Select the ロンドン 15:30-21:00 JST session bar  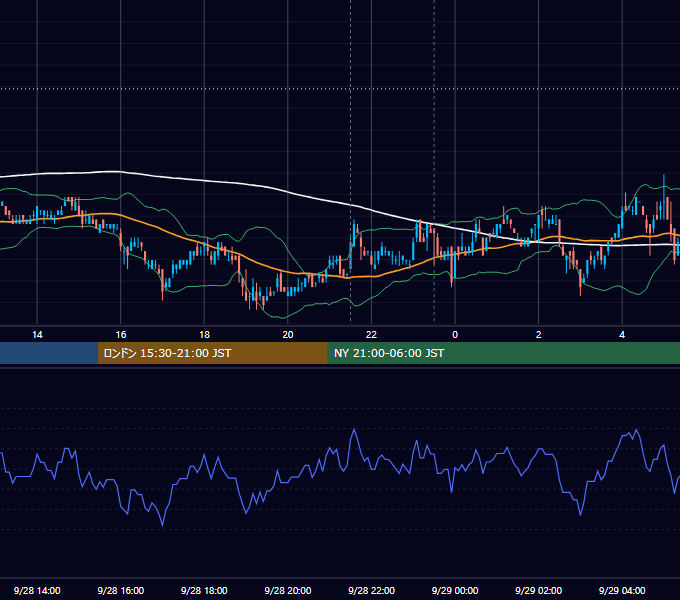click(x=212, y=353)
